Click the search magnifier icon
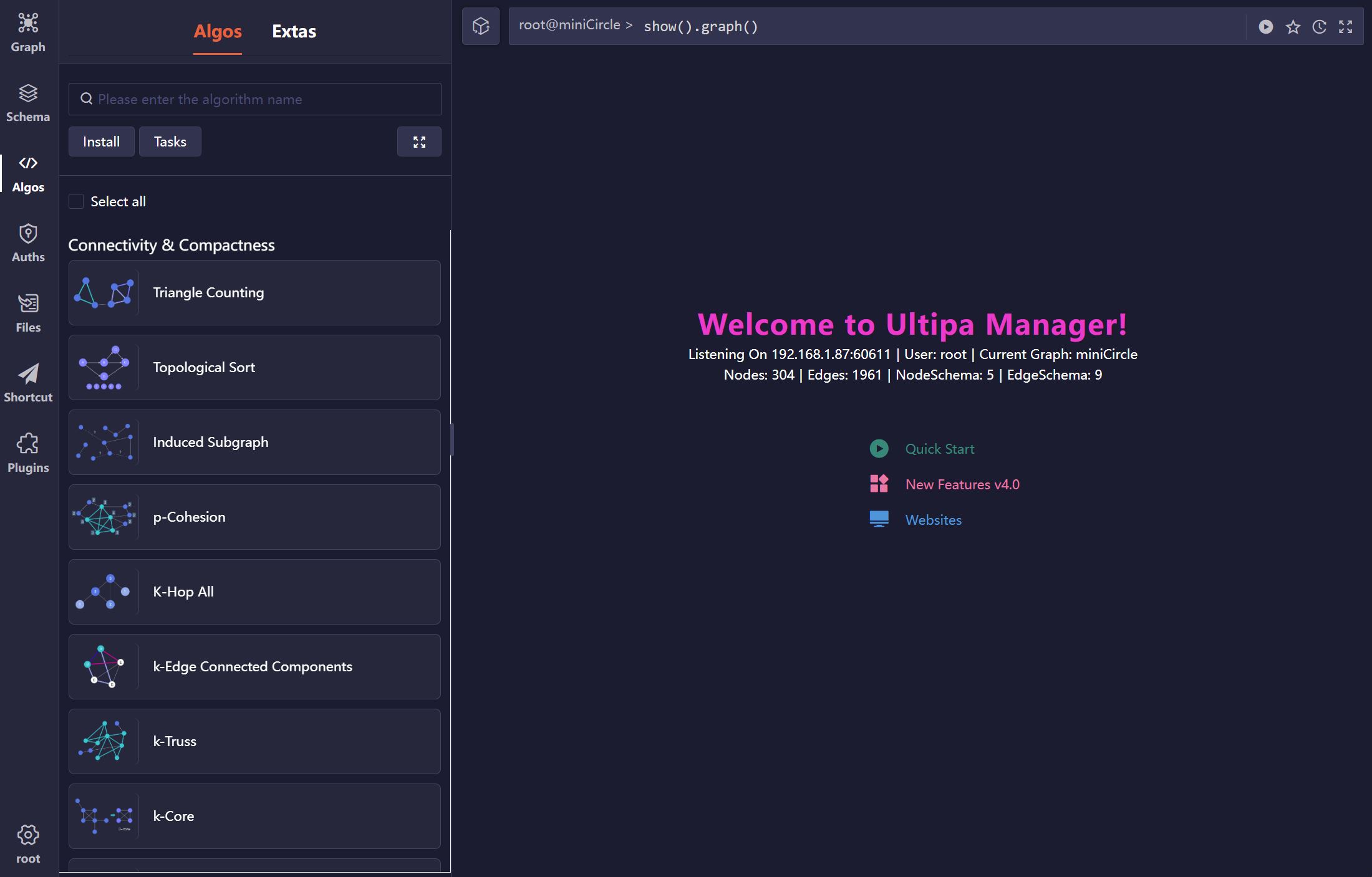The height and width of the screenshot is (877, 1372). [x=87, y=99]
